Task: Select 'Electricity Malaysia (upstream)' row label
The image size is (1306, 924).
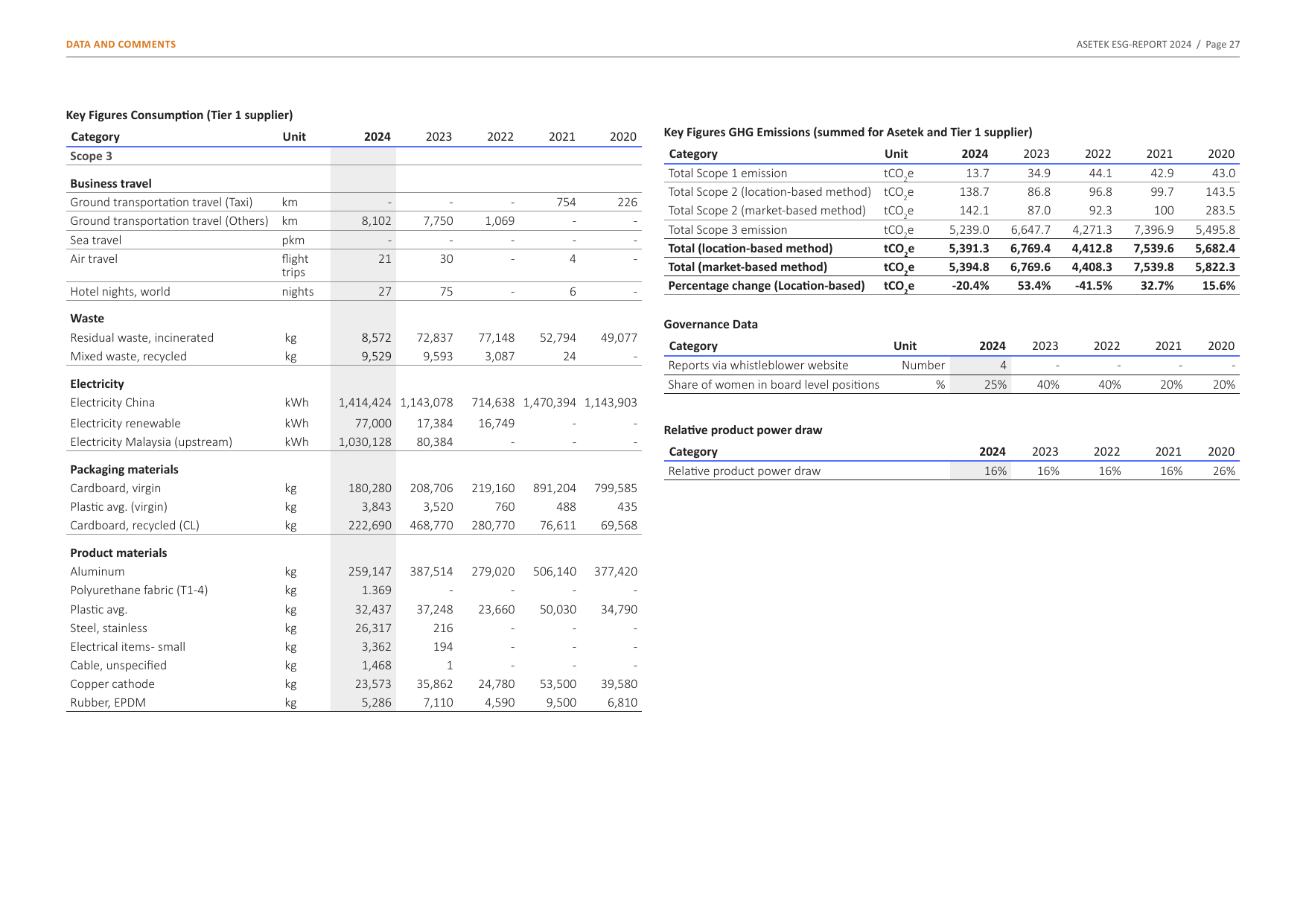Action: tap(151, 442)
